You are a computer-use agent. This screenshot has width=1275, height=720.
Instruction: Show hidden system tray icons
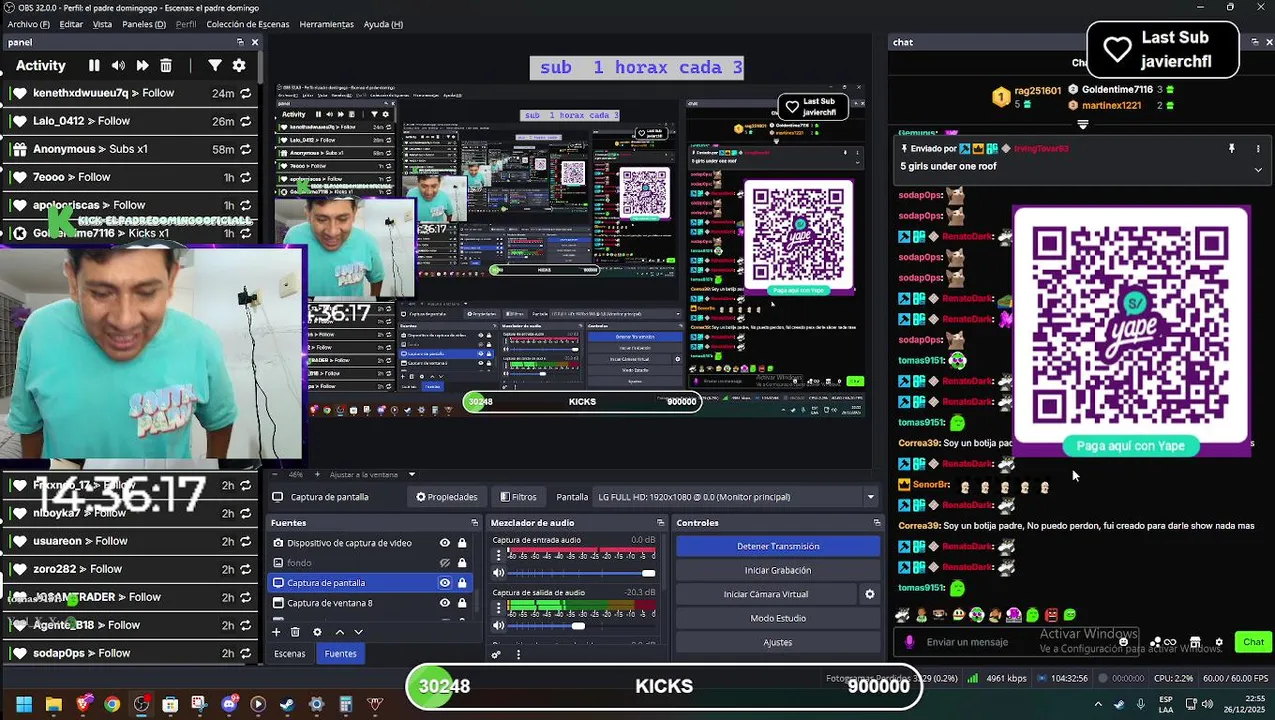click(1098, 704)
